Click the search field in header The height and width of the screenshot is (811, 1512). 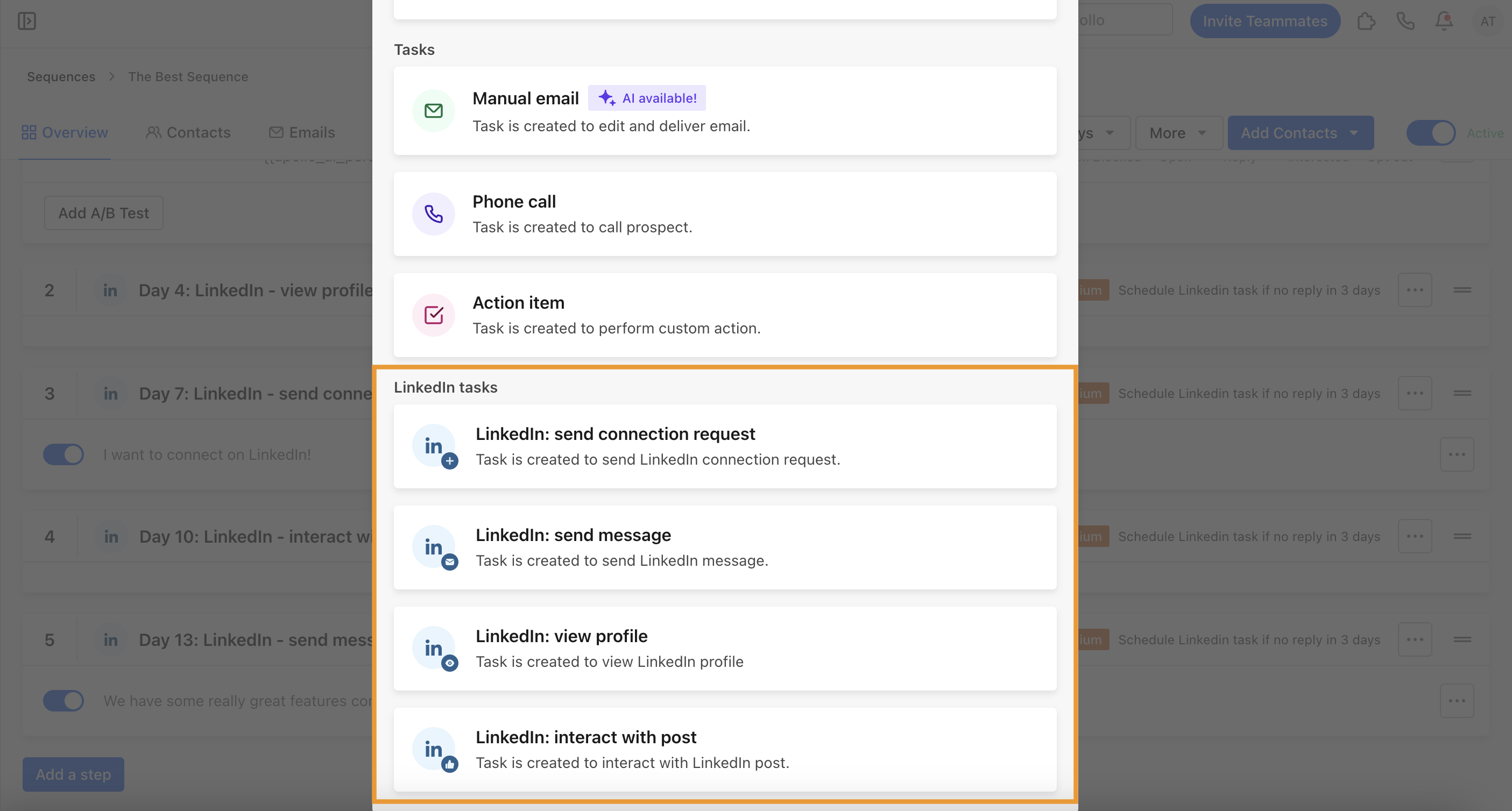(x=1125, y=20)
